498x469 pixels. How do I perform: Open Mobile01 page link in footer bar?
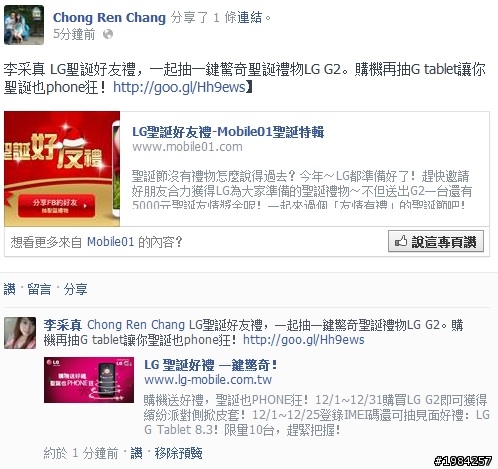[x=110, y=242]
